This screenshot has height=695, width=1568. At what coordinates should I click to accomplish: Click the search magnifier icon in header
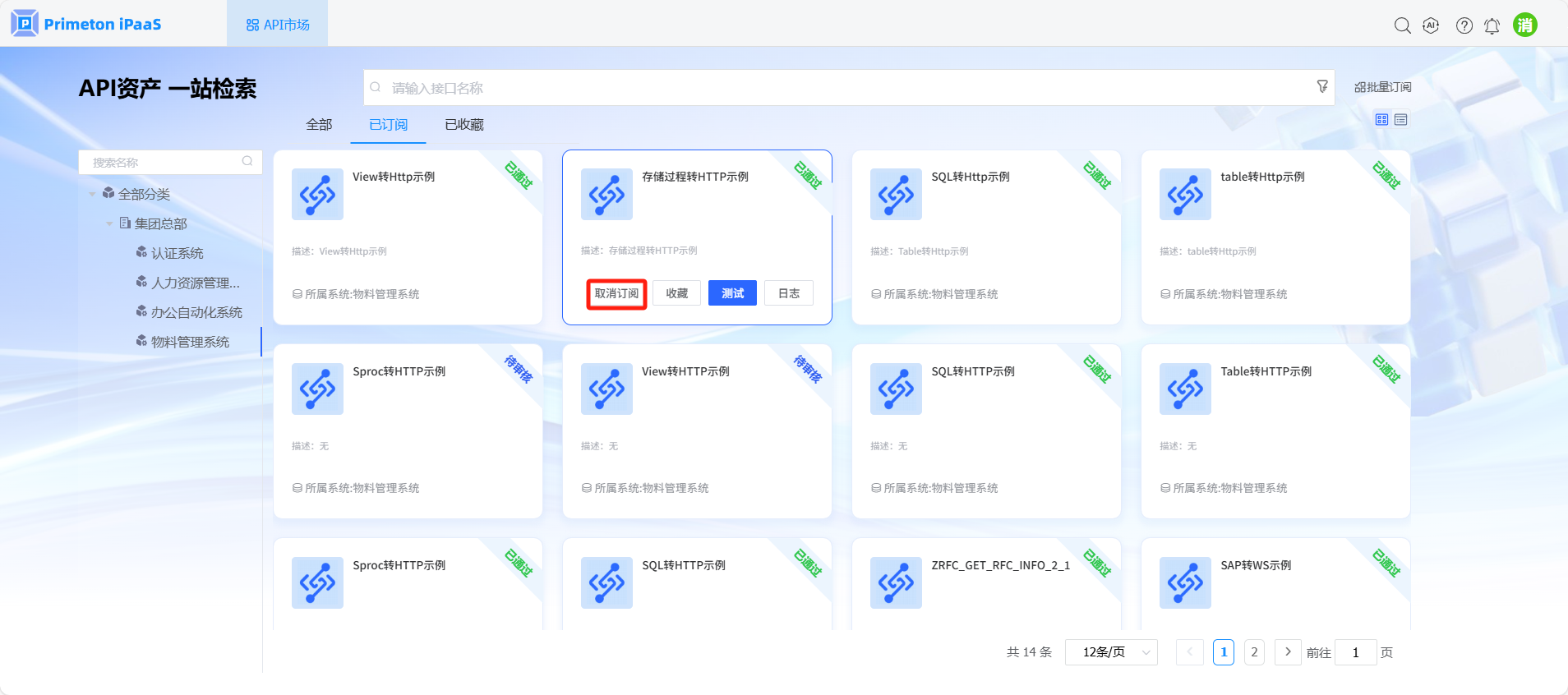[1402, 25]
